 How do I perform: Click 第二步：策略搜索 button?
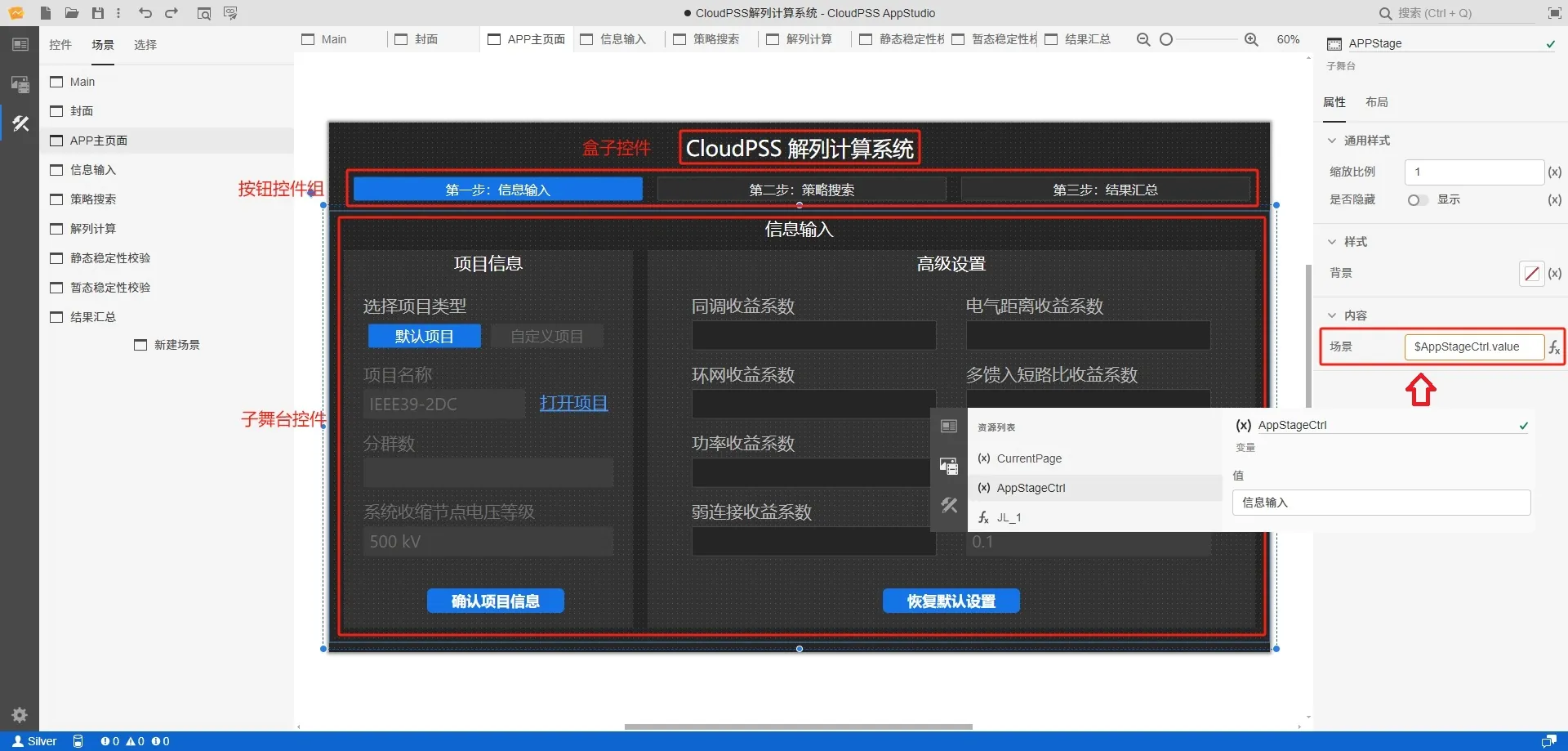tap(802, 190)
